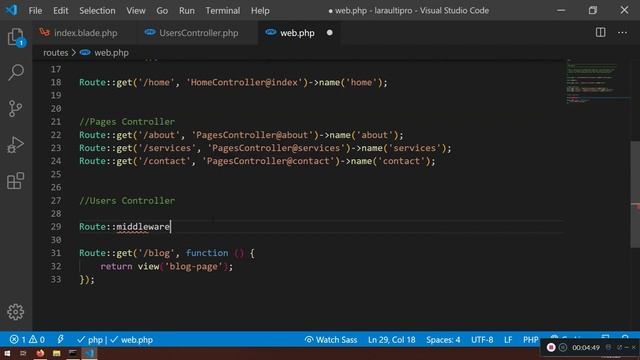Change file encoding UTF-8
The width and height of the screenshot is (640, 360).
tap(482, 340)
